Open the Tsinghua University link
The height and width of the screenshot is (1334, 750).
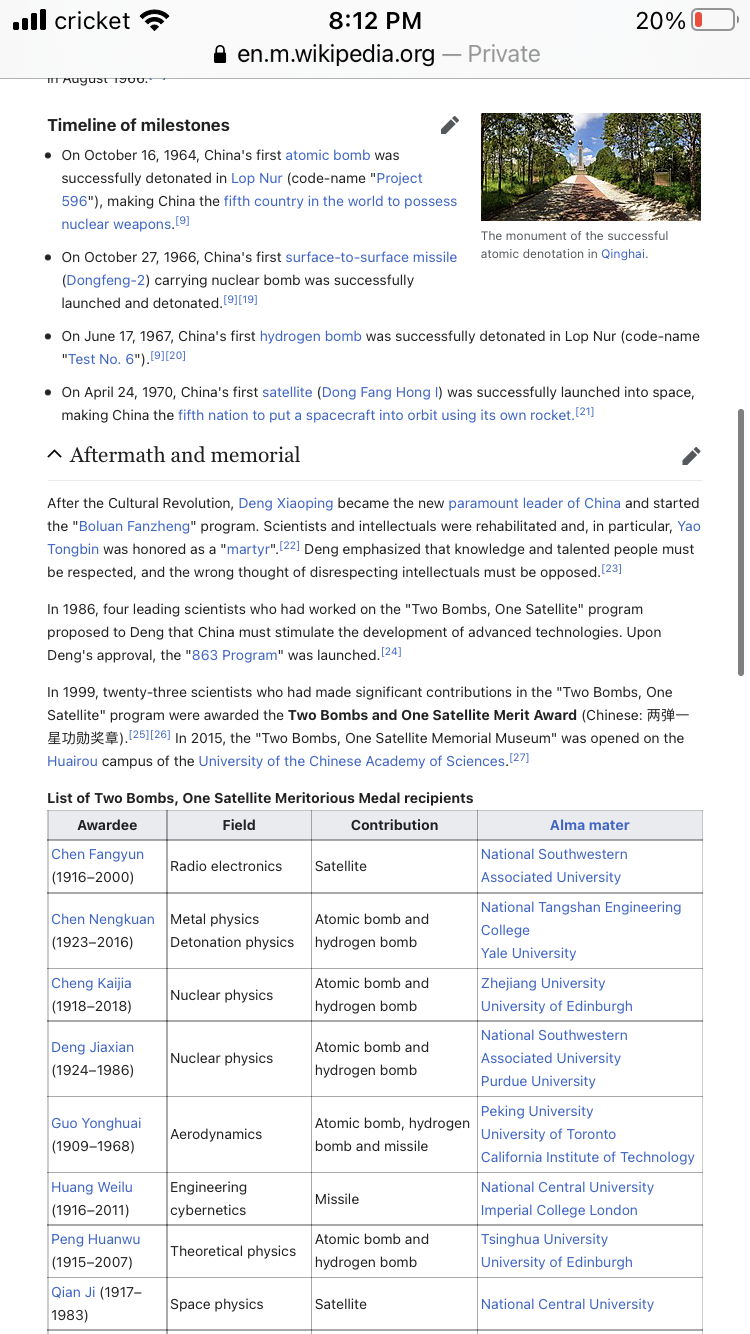point(544,1239)
